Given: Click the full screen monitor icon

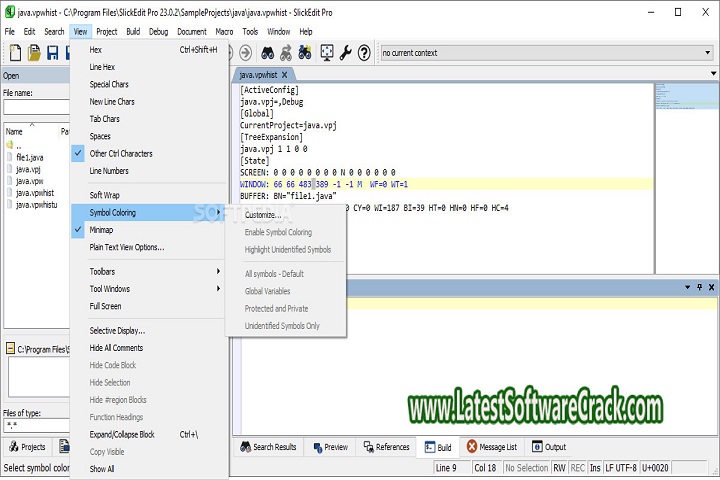Looking at the screenshot, I should 326,53.
